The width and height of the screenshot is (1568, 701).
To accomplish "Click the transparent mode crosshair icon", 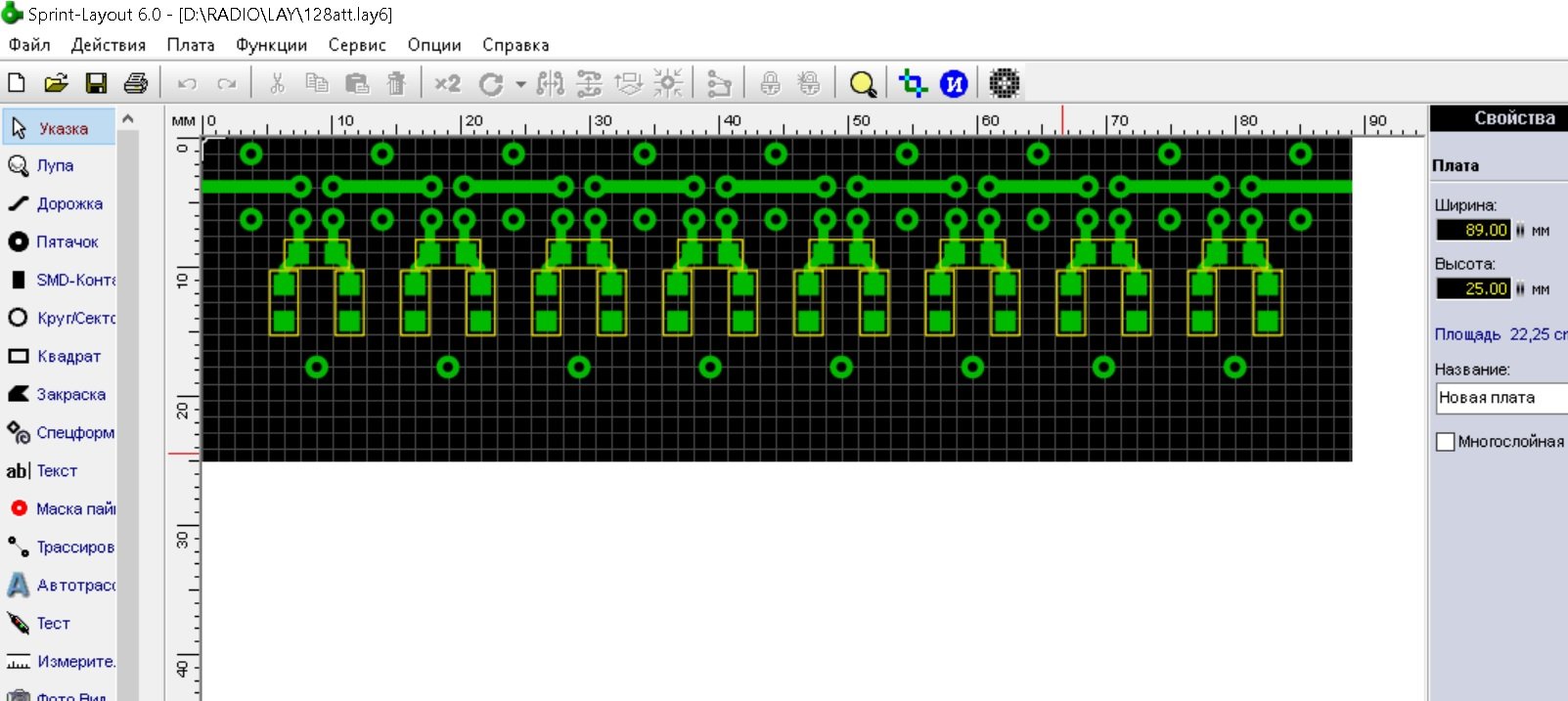I will tap(914, 83).
